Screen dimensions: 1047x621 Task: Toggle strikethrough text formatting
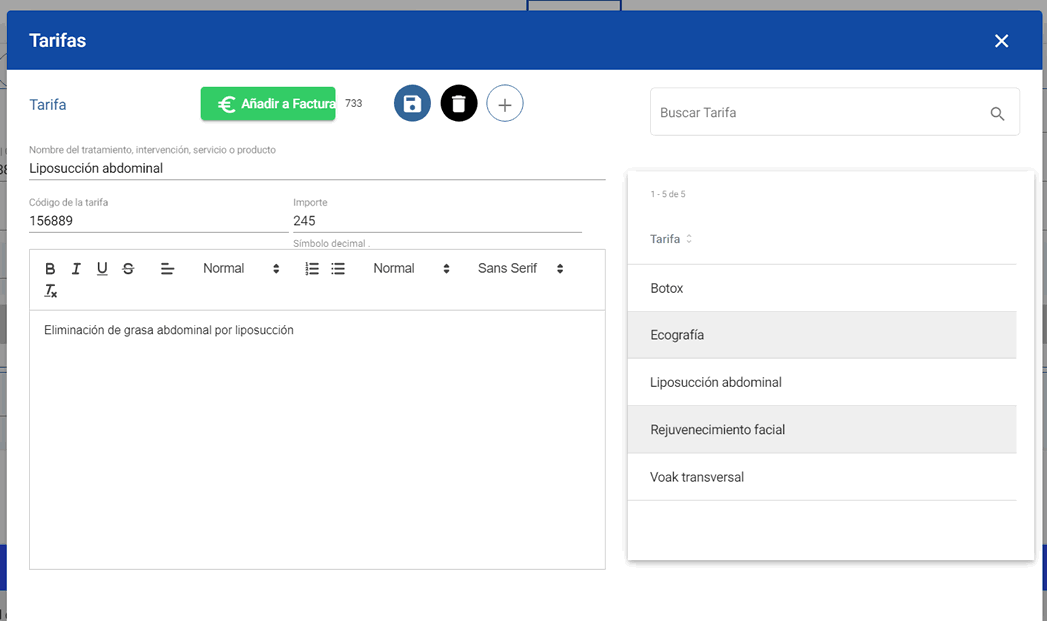pos(128,269)
